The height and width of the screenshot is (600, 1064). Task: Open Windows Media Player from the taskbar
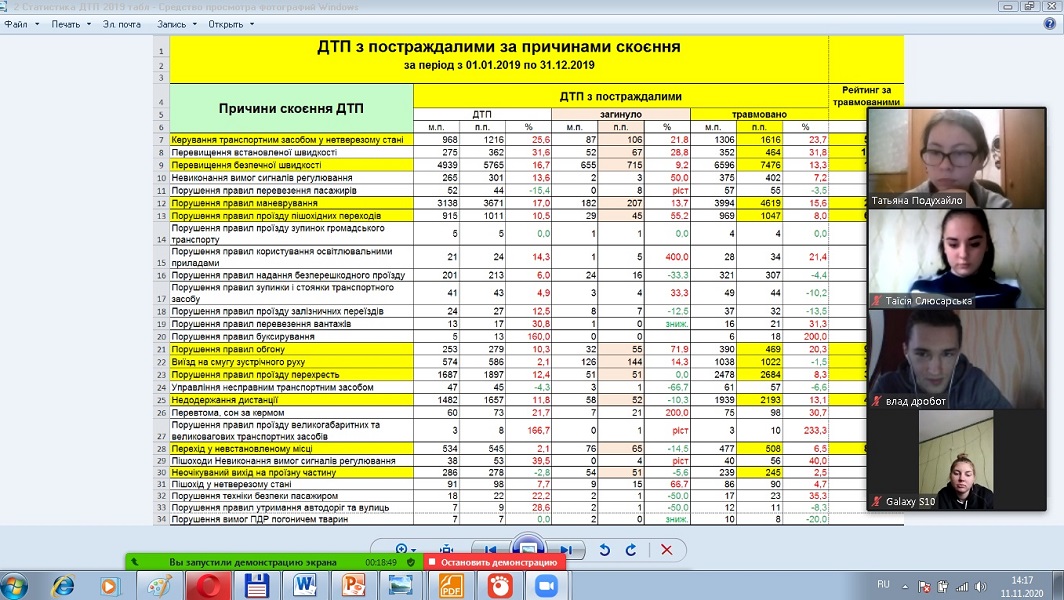pyautogui.click(x=109, y=586)
